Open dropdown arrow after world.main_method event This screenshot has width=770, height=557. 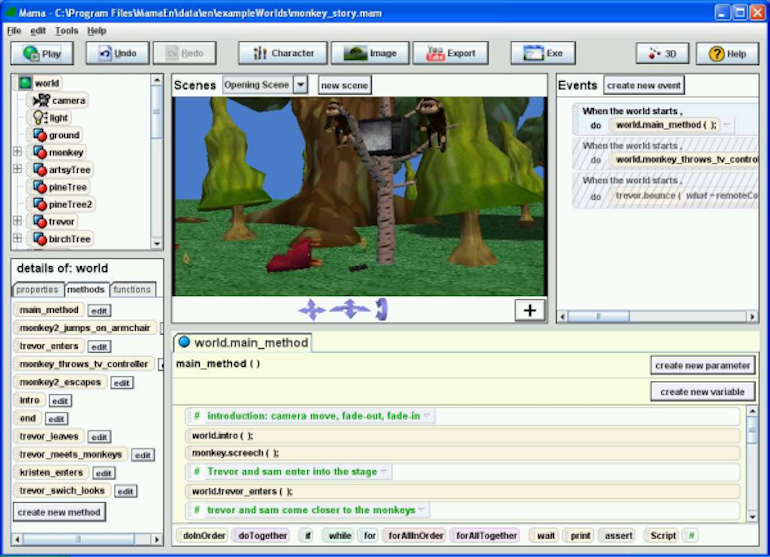click(727, 125)
